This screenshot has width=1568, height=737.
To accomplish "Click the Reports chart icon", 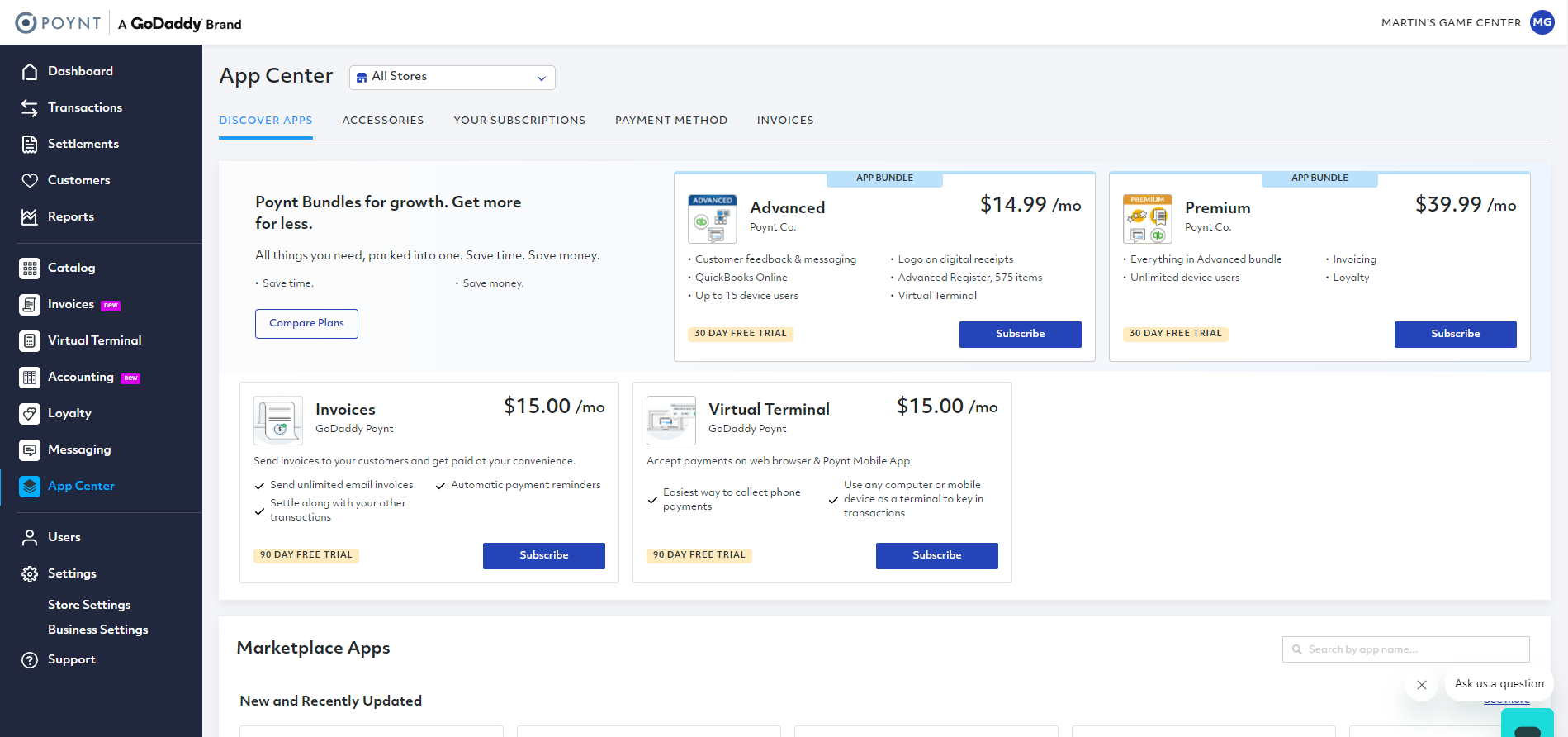I will click(x=30, y=217).
